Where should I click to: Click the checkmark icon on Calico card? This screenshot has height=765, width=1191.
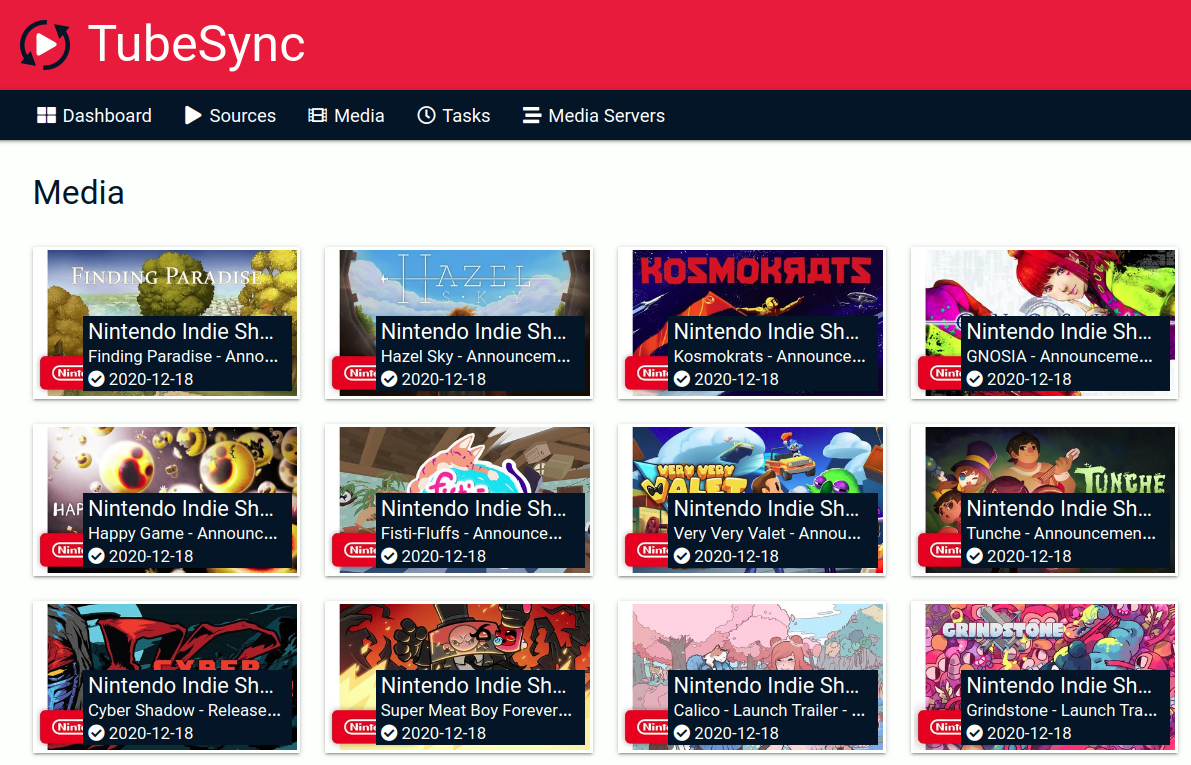[x=682, y=733]
